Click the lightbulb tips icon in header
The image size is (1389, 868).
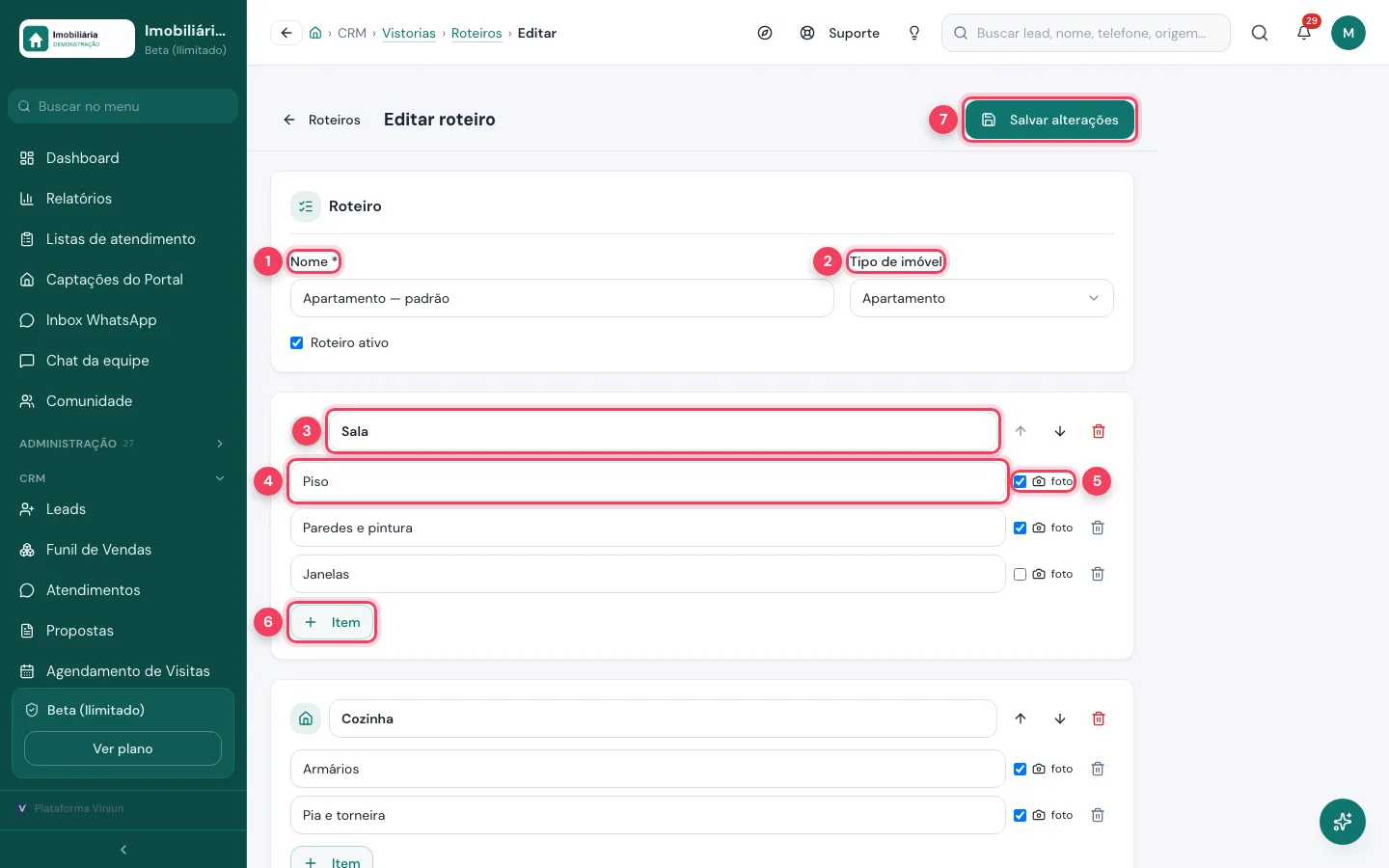[x=914, y=33]
